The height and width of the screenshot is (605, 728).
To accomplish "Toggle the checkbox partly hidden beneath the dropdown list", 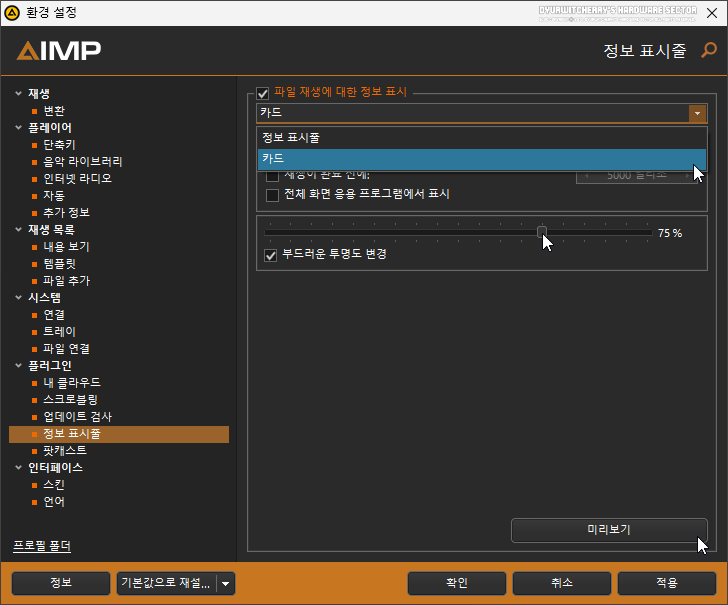I will click(273, 176).
